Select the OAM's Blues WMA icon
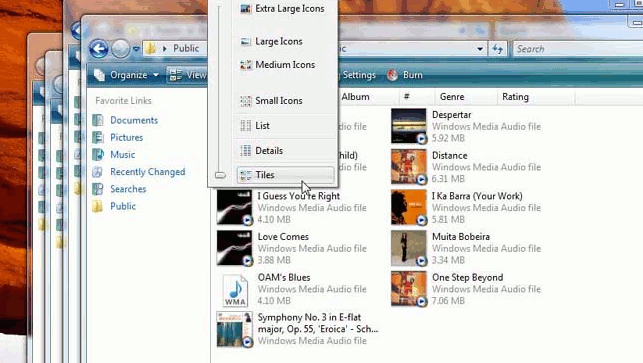This screenshot has height=363, width=643. (x=235, y=290)
